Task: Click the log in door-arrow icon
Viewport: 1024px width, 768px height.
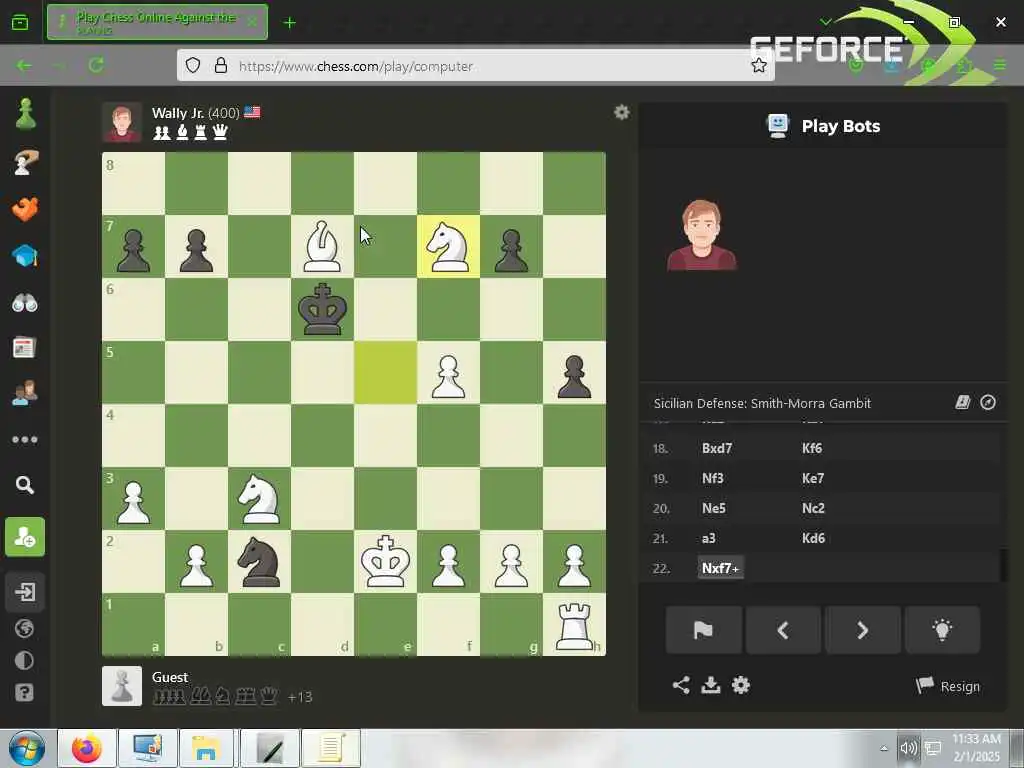Action: (25, 592)
